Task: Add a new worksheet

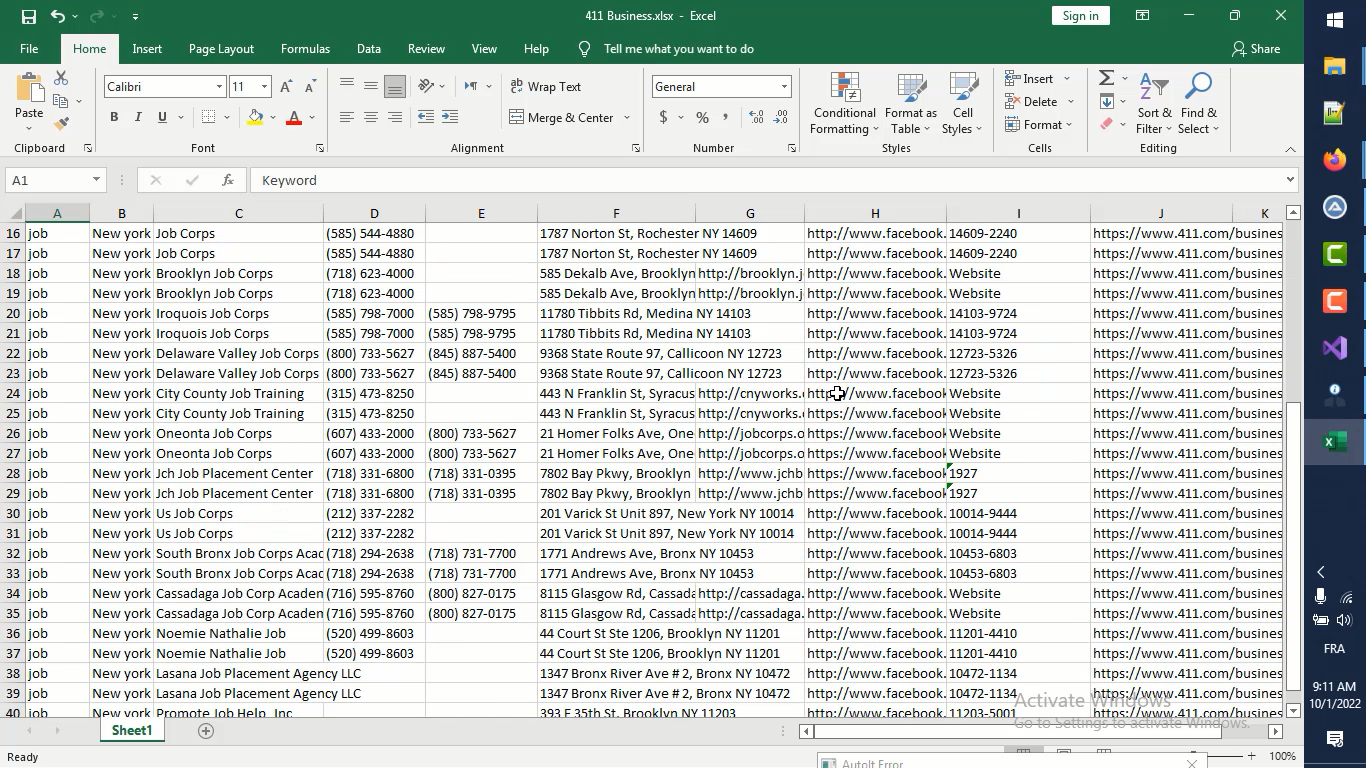Action: point(206,730)
